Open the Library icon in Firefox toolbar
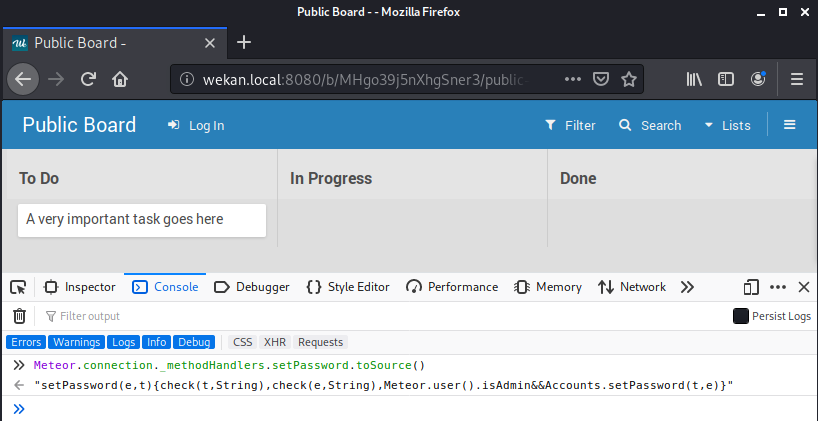 [x=694, y=79]
